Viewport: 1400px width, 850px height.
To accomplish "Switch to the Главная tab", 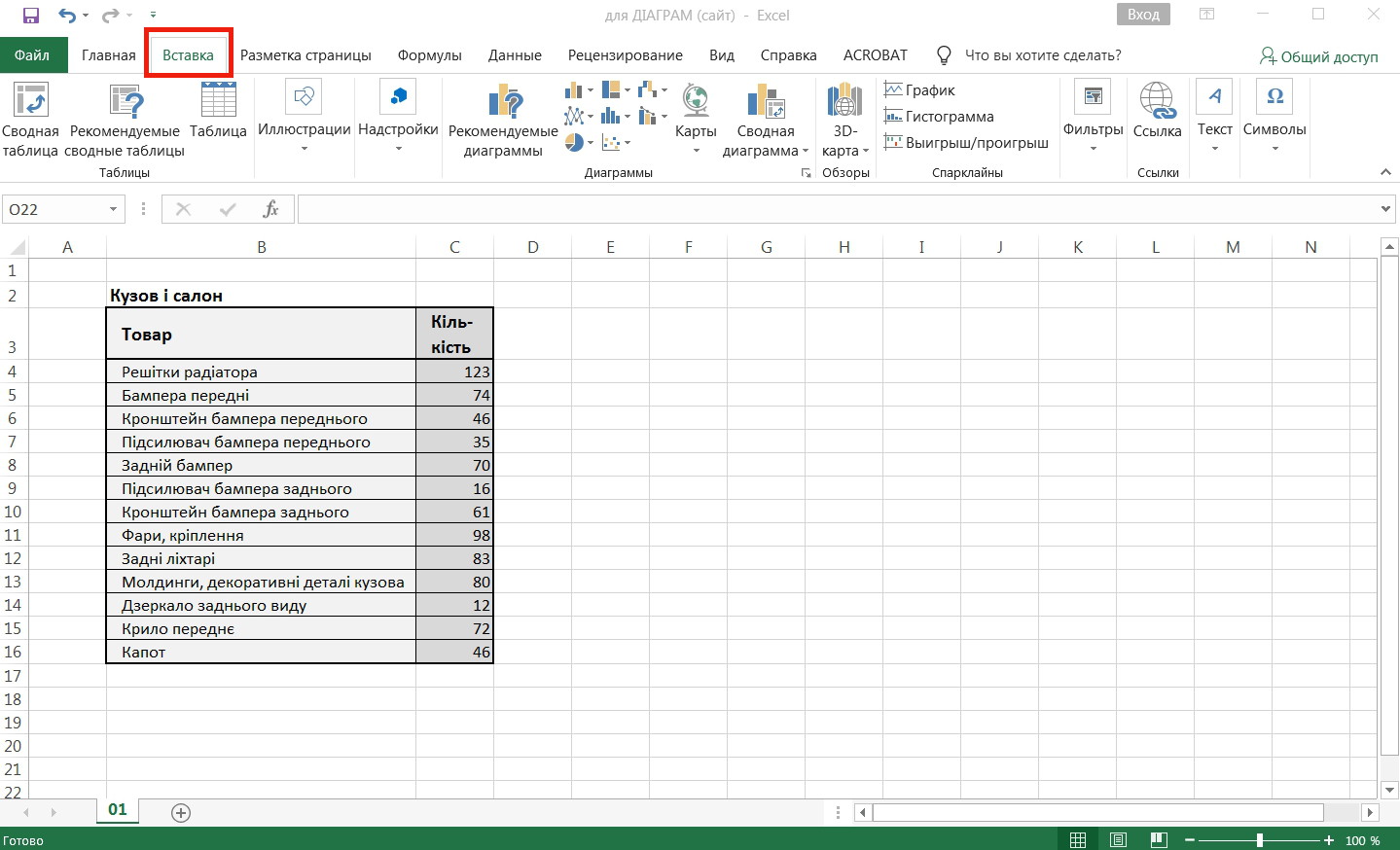I will point(108,55).
